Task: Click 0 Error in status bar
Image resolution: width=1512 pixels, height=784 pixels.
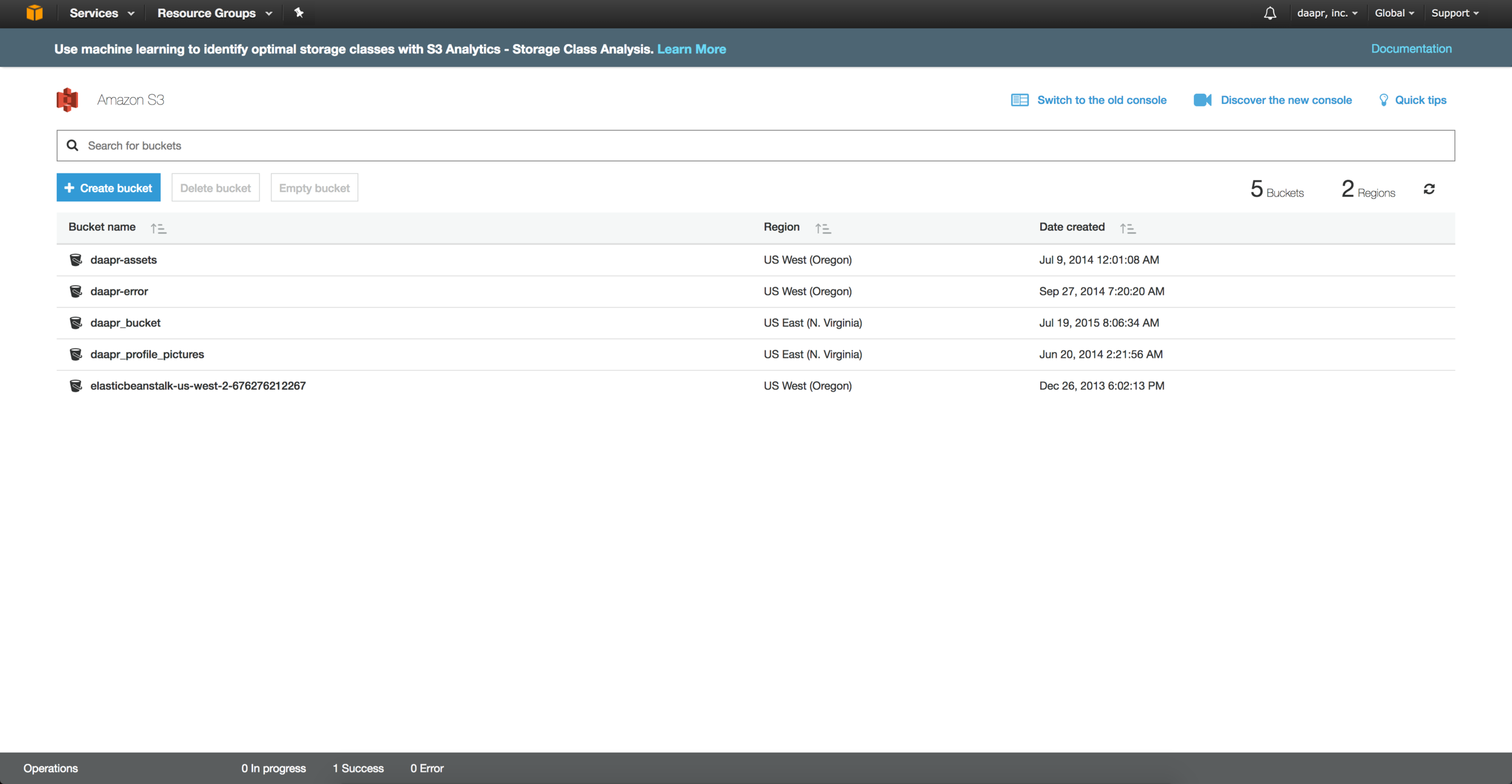Action: tap(427, 768)
